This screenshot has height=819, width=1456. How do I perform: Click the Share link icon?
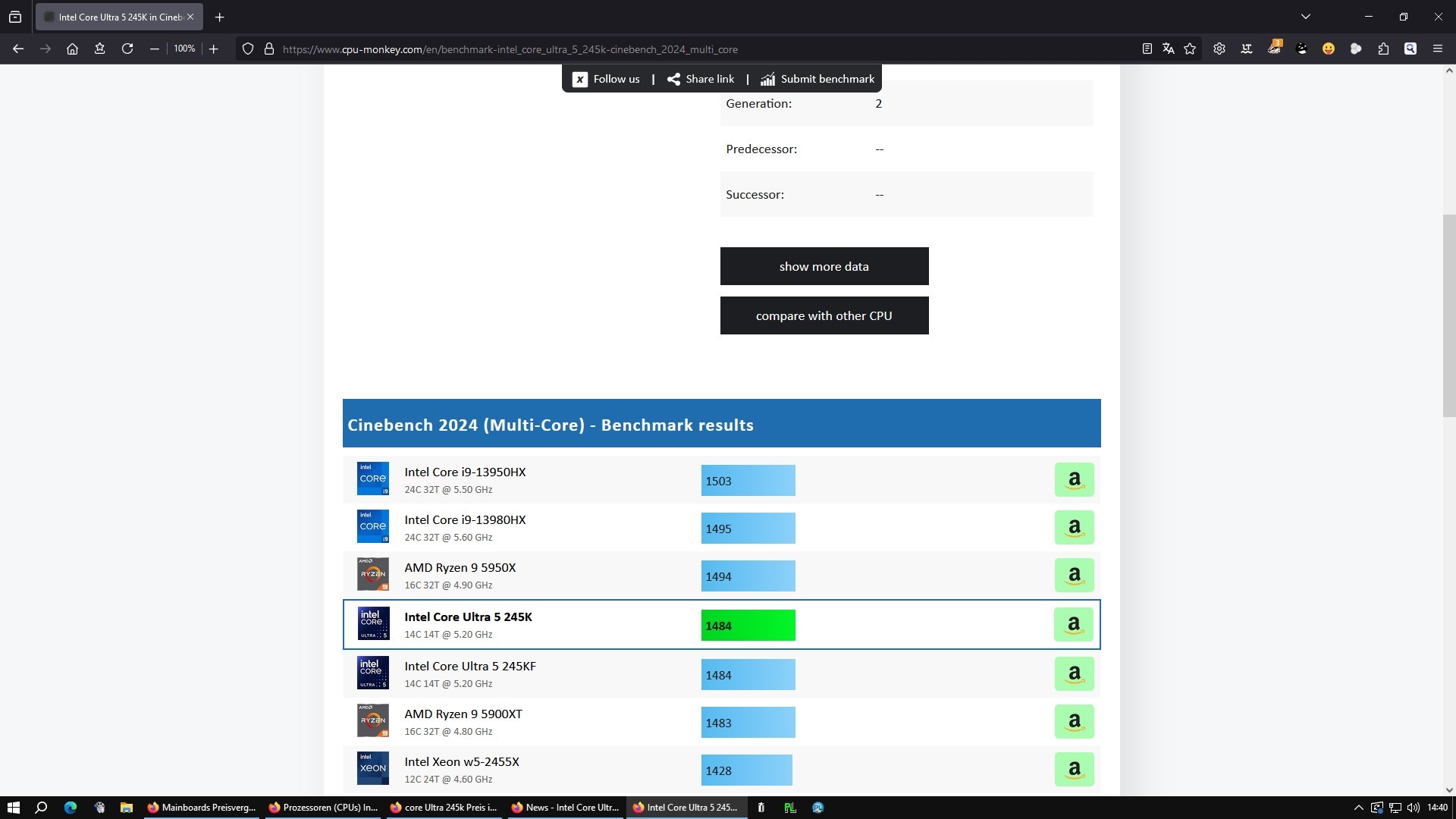(673, 79)
